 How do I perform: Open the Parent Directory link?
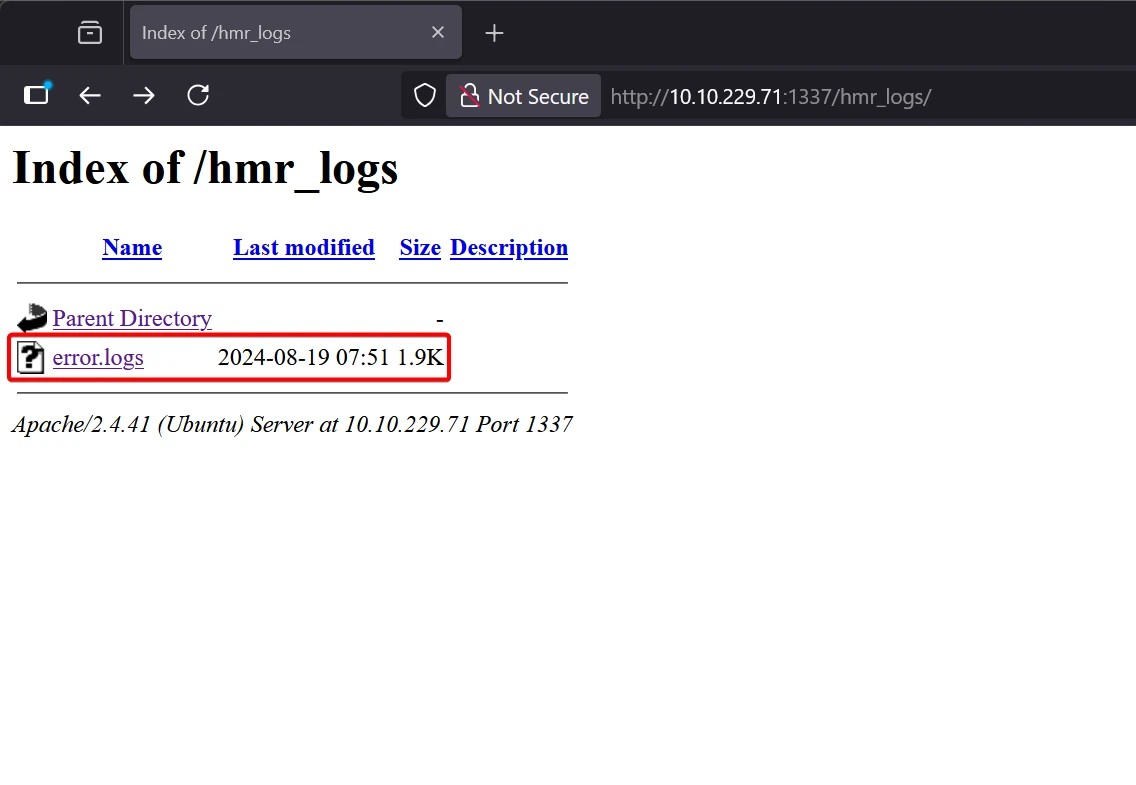point(132,318)
